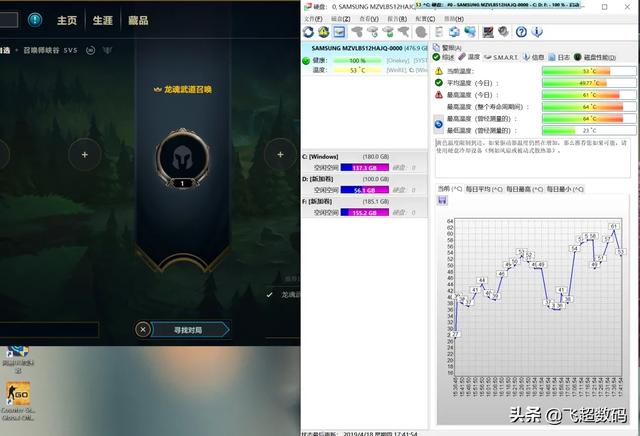Click the 56.1 GB free space bar

pos(364,190)
